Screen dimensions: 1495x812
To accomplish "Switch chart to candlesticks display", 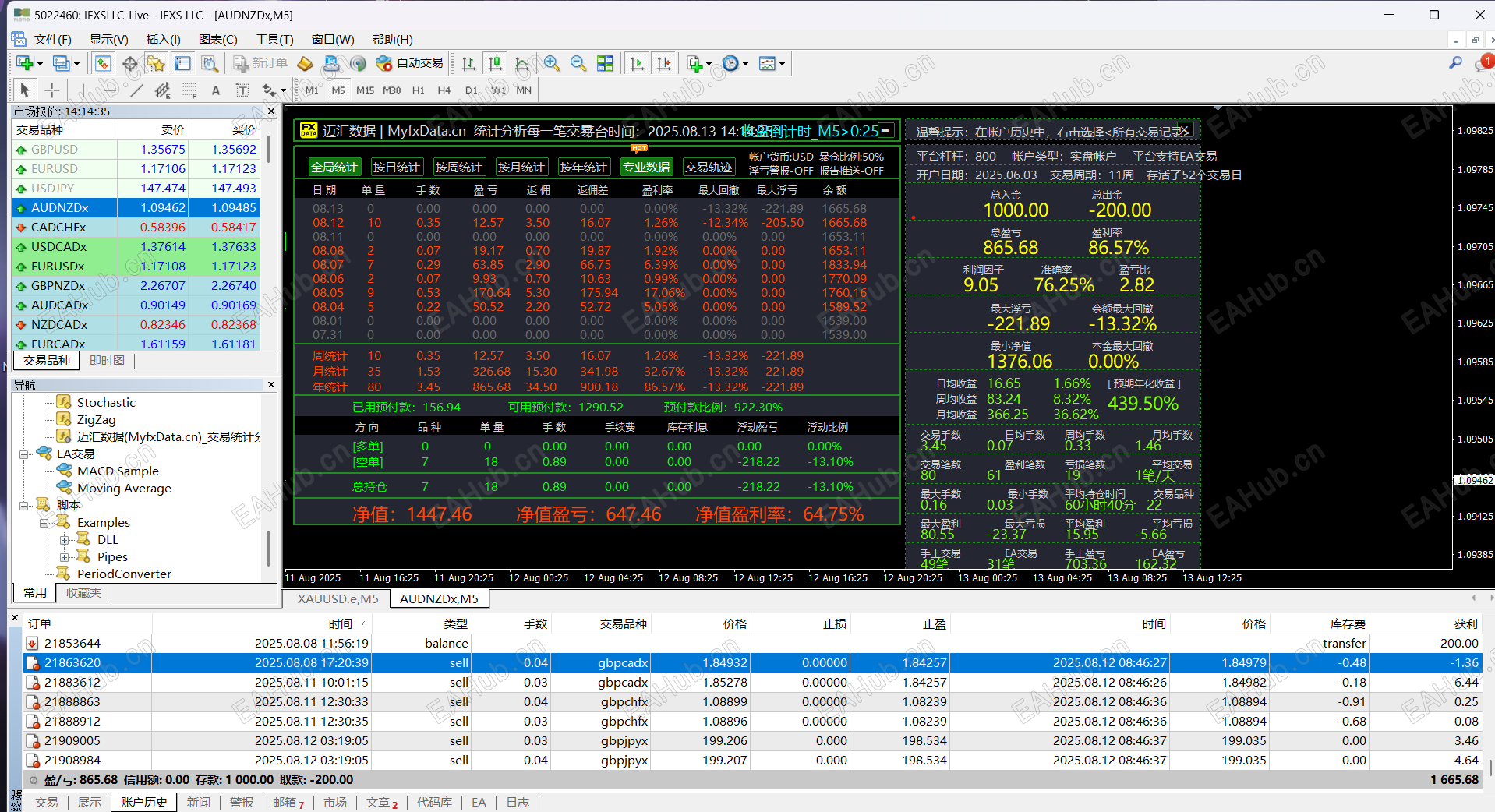I will pos(495,64).
